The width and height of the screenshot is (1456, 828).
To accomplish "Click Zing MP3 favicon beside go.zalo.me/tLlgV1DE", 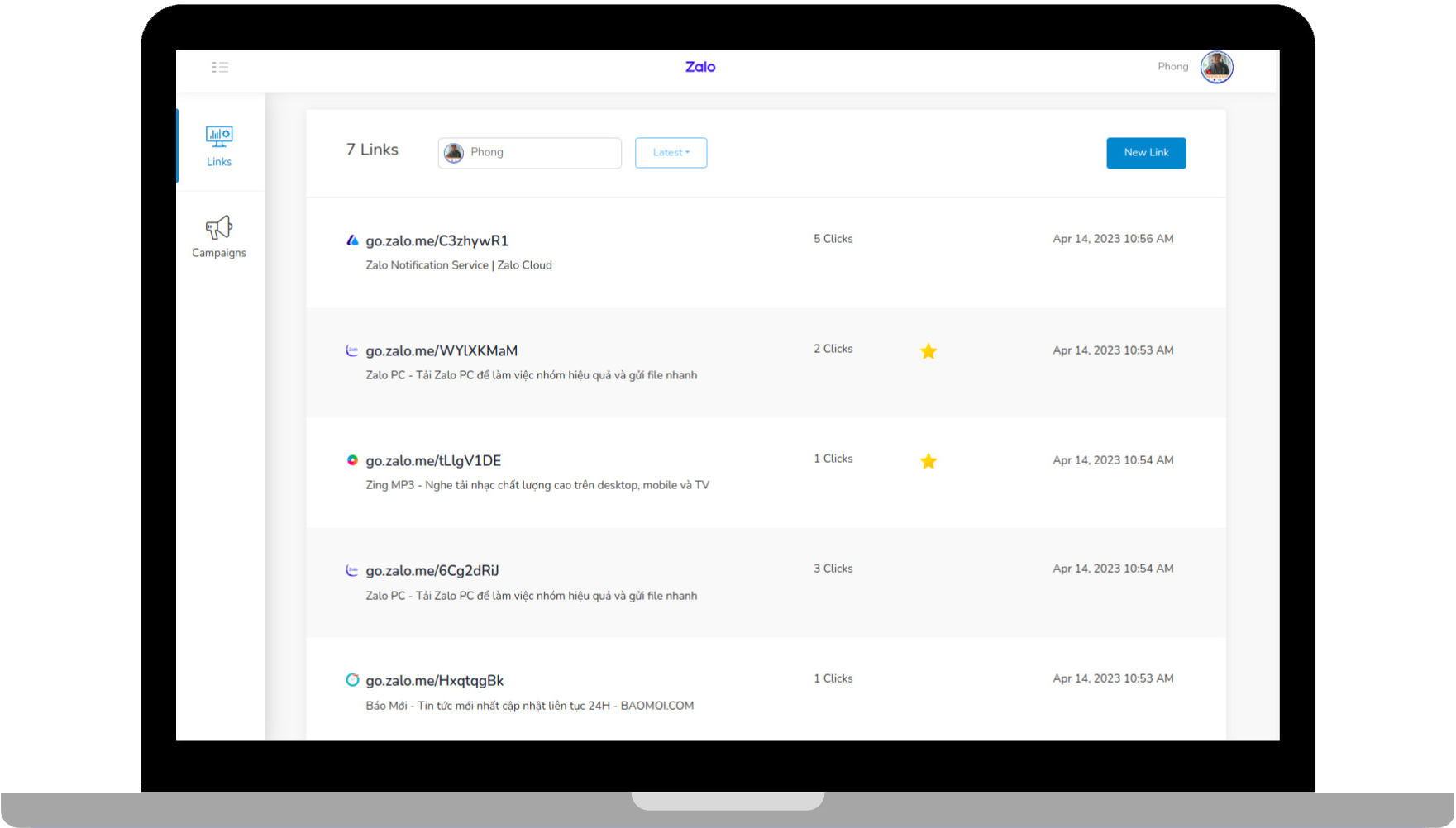I will point(352,460).
